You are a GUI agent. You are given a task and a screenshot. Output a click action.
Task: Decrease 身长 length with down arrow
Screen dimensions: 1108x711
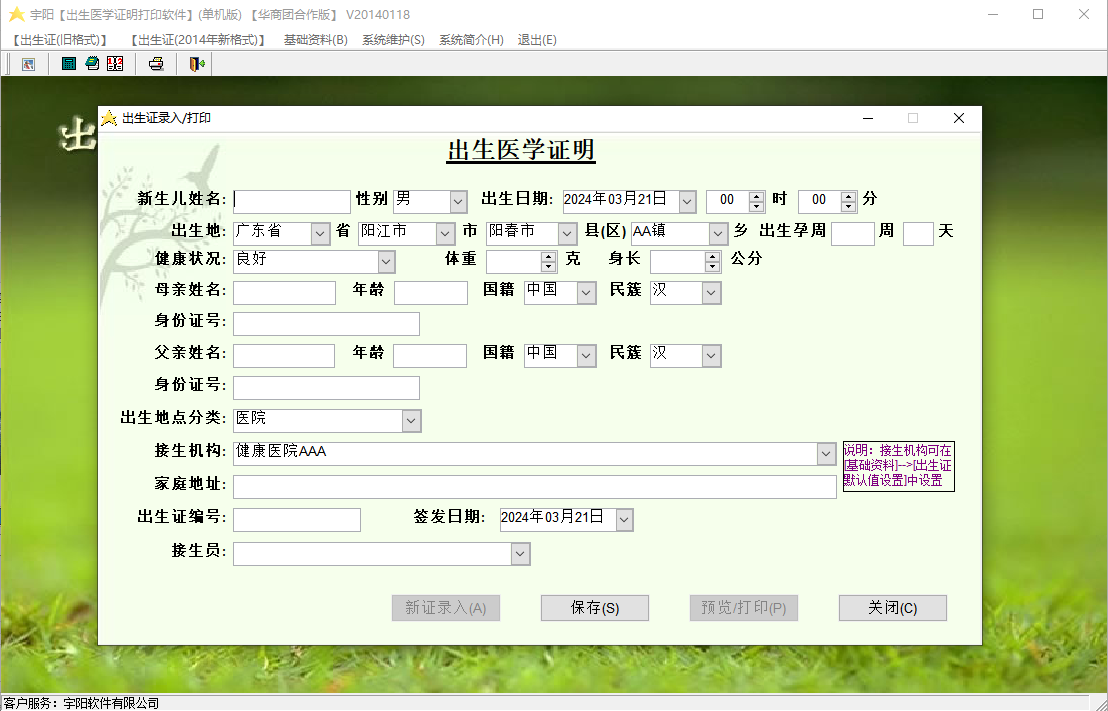(x=713, y=266)
